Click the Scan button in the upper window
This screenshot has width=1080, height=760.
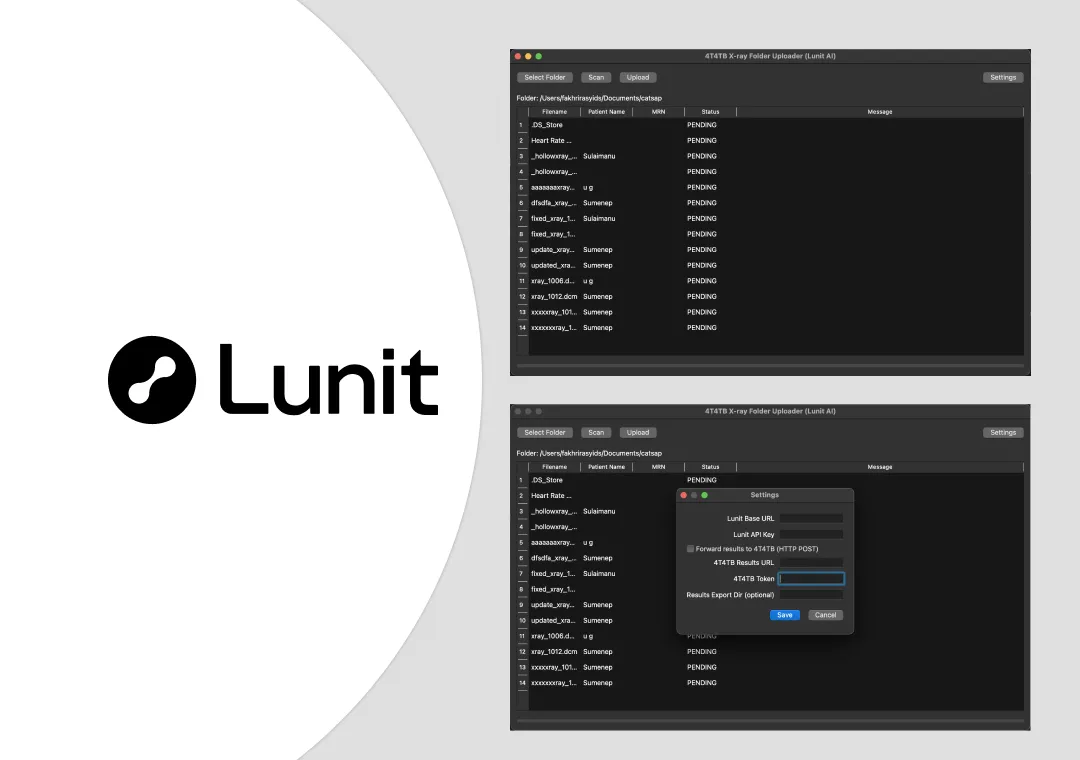[x=596, y=77]
